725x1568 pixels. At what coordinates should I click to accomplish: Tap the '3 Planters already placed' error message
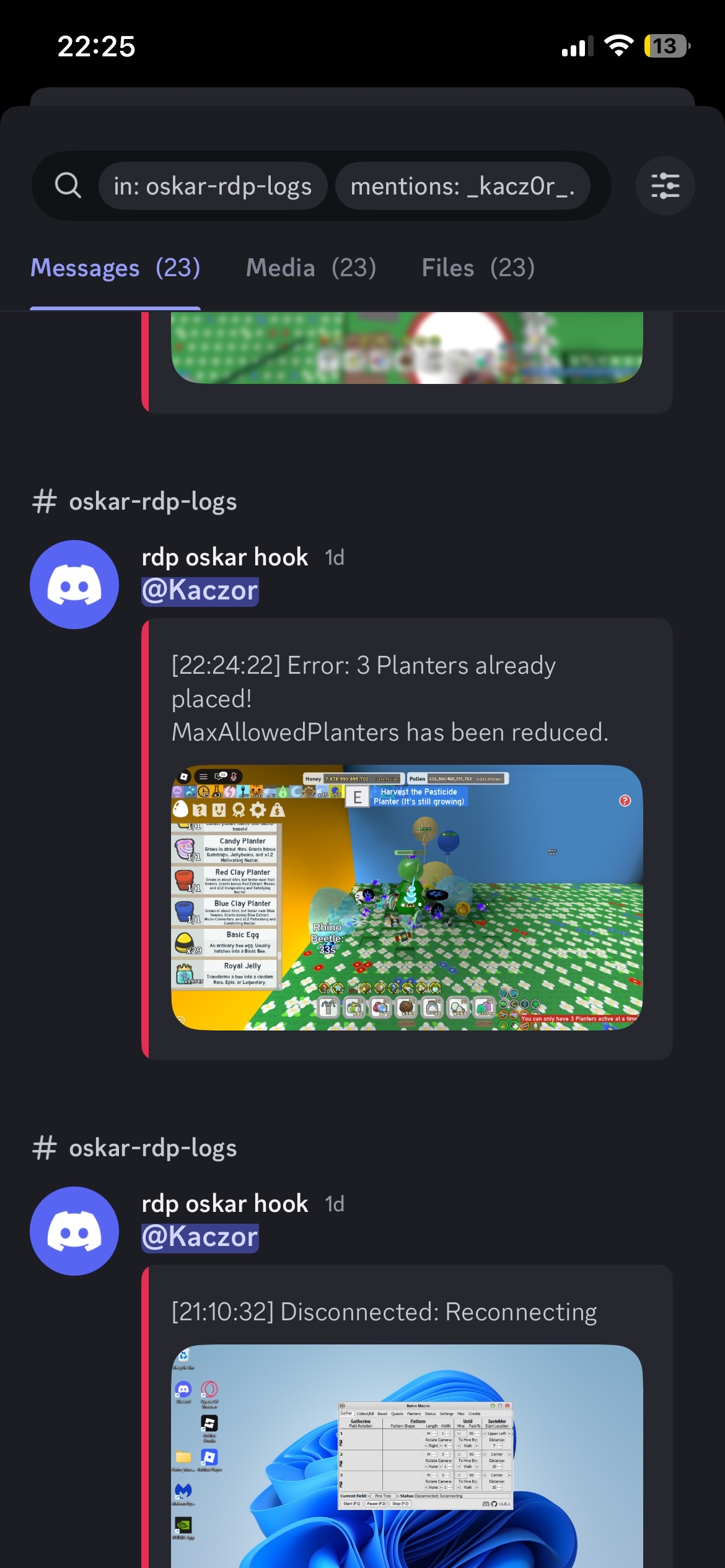[390, 699]
